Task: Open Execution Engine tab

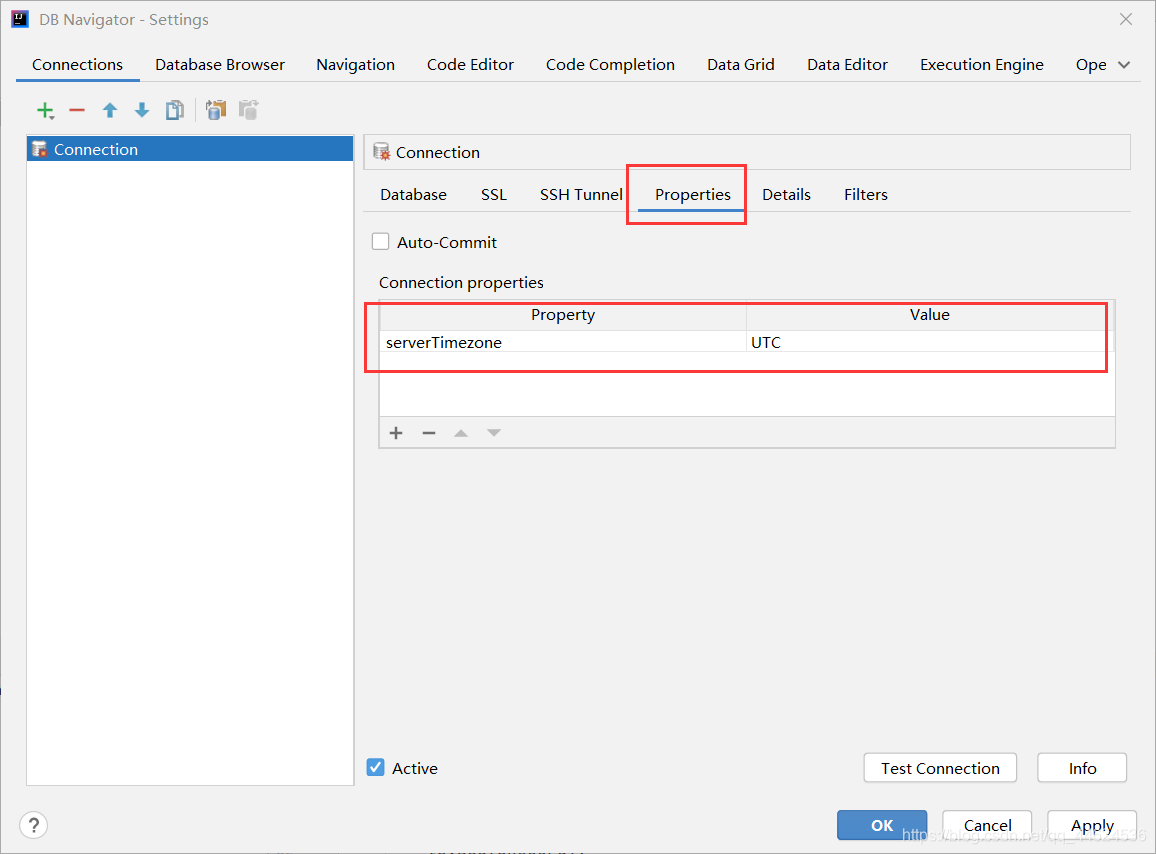Action: 981,65
